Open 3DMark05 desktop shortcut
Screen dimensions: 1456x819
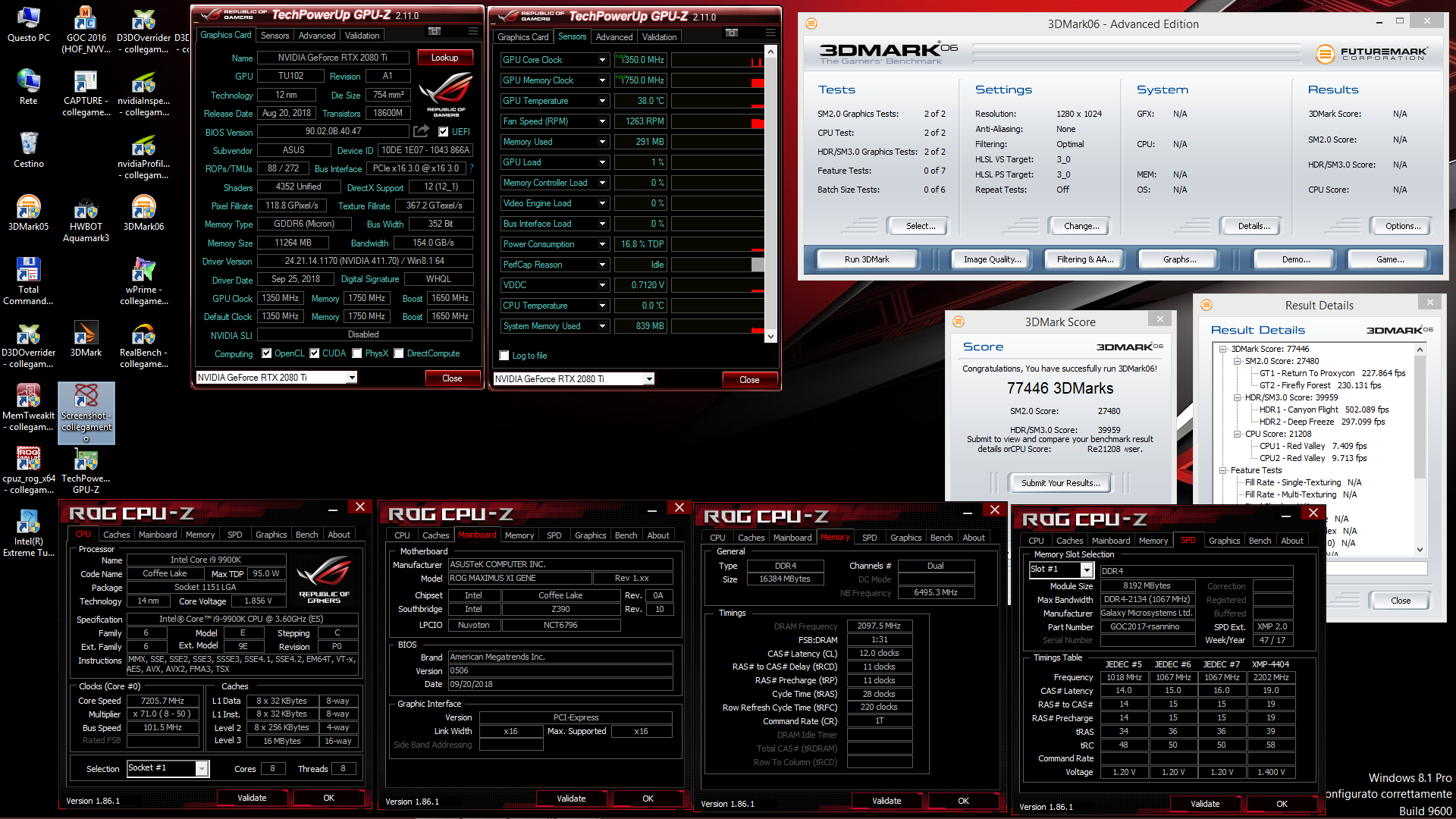pos(29,213)
